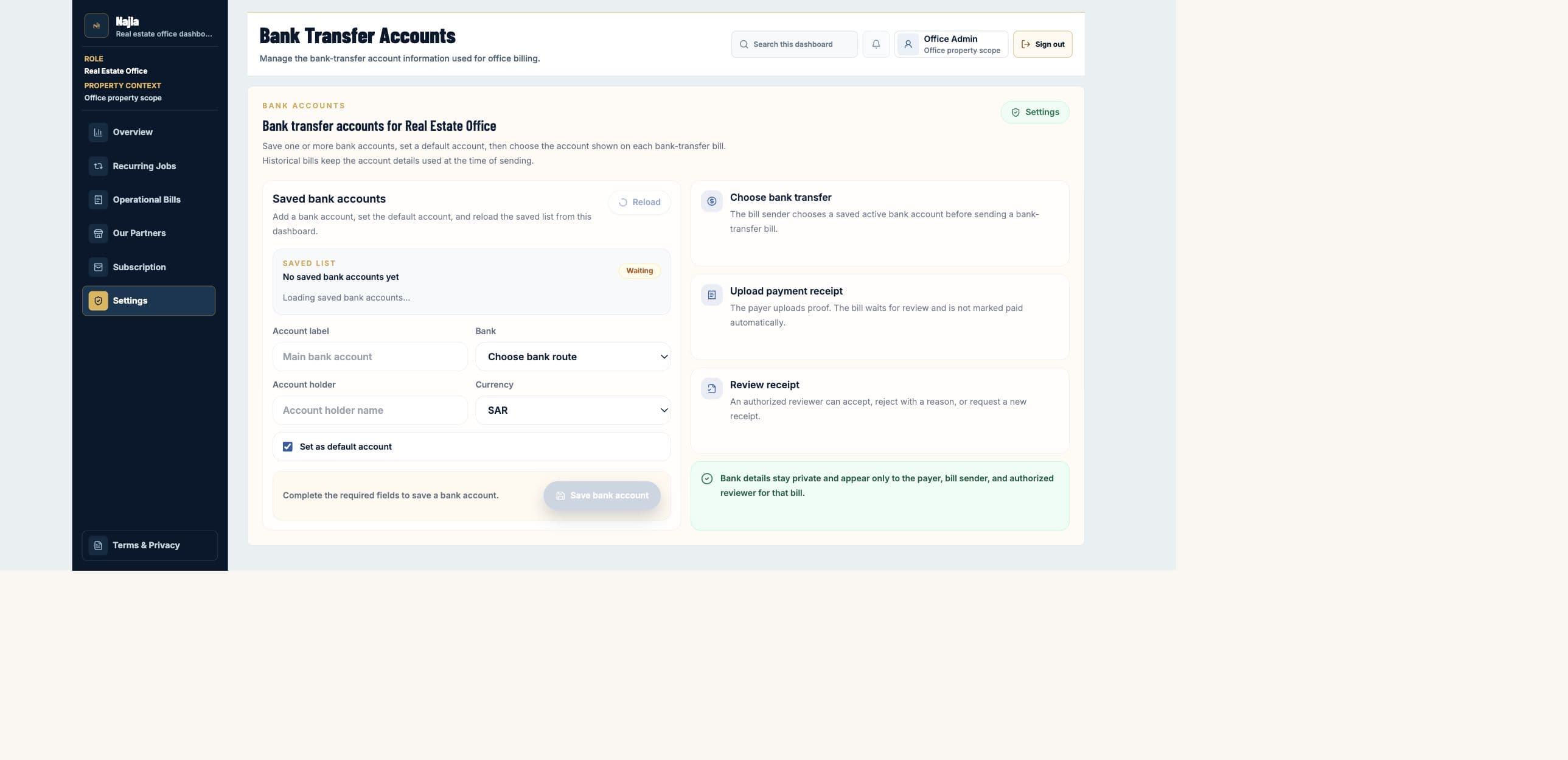Toggle Set as default account checkbox
Screen dimensions: 1568x760
pyautogui.click(x=287, y=447)
